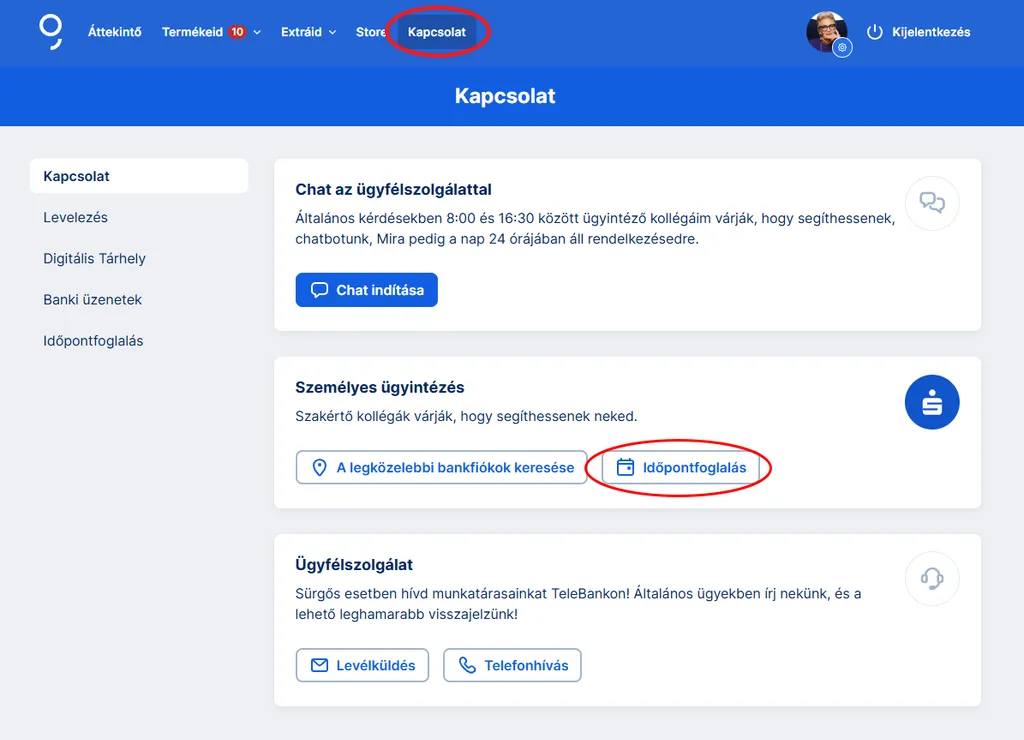Open Store in the top navigation
Screen dimensions: 1024x740
370,32
